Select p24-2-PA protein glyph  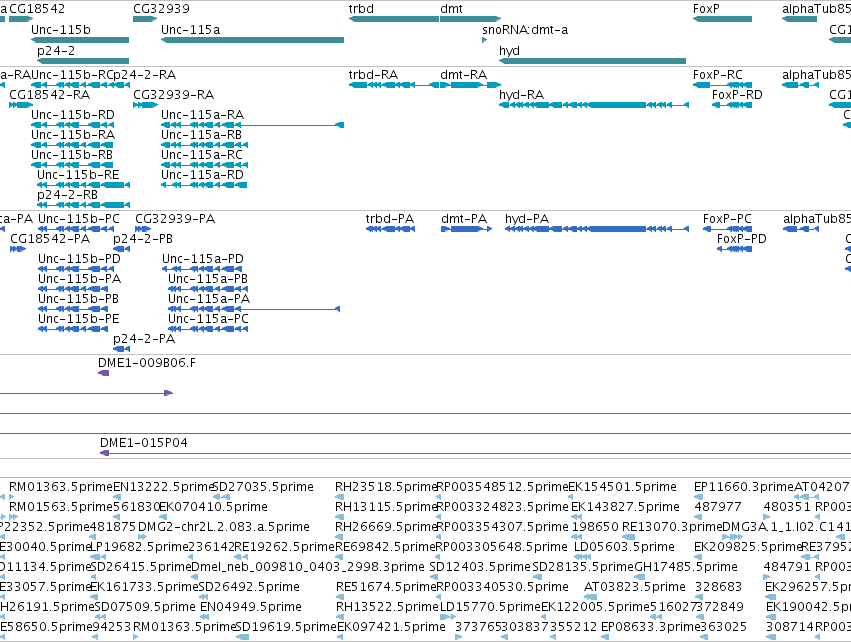point(122,349)
